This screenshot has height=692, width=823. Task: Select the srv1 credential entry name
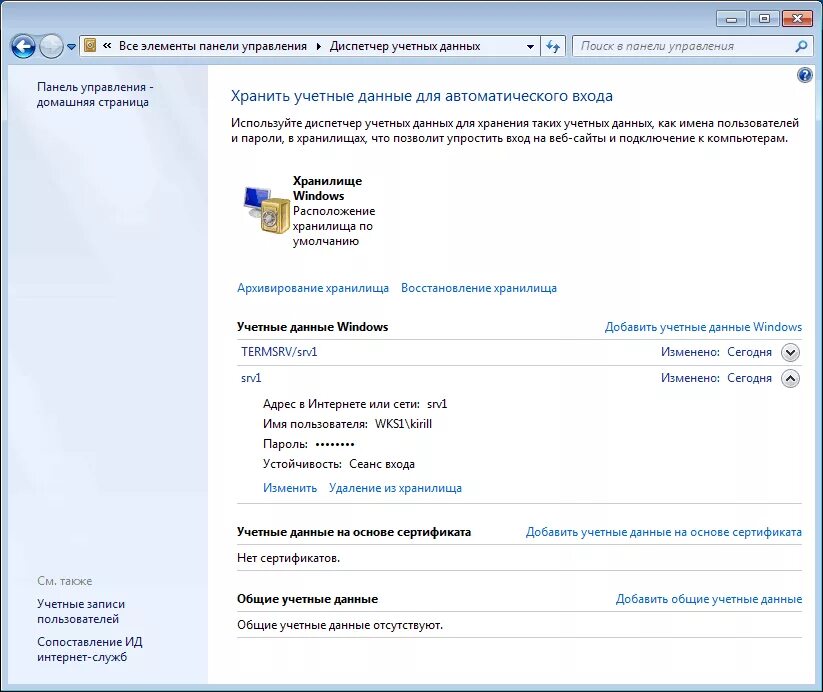click(x=251, y=378)
